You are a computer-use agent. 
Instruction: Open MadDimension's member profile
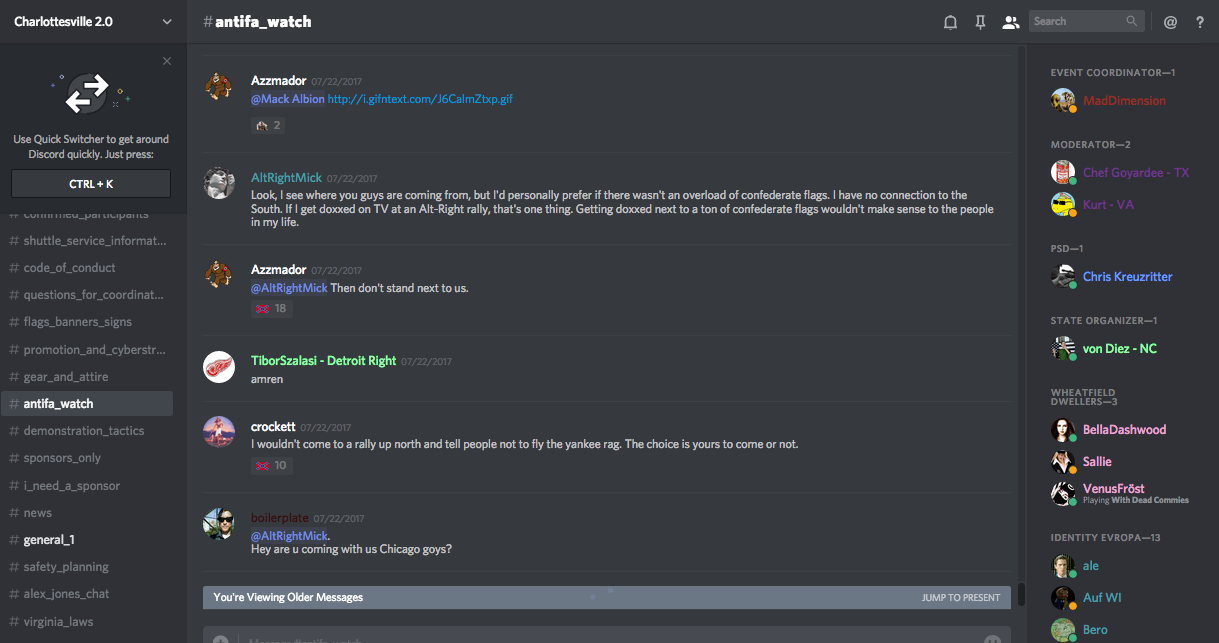pyautogui.click(x=1123, y=101)
